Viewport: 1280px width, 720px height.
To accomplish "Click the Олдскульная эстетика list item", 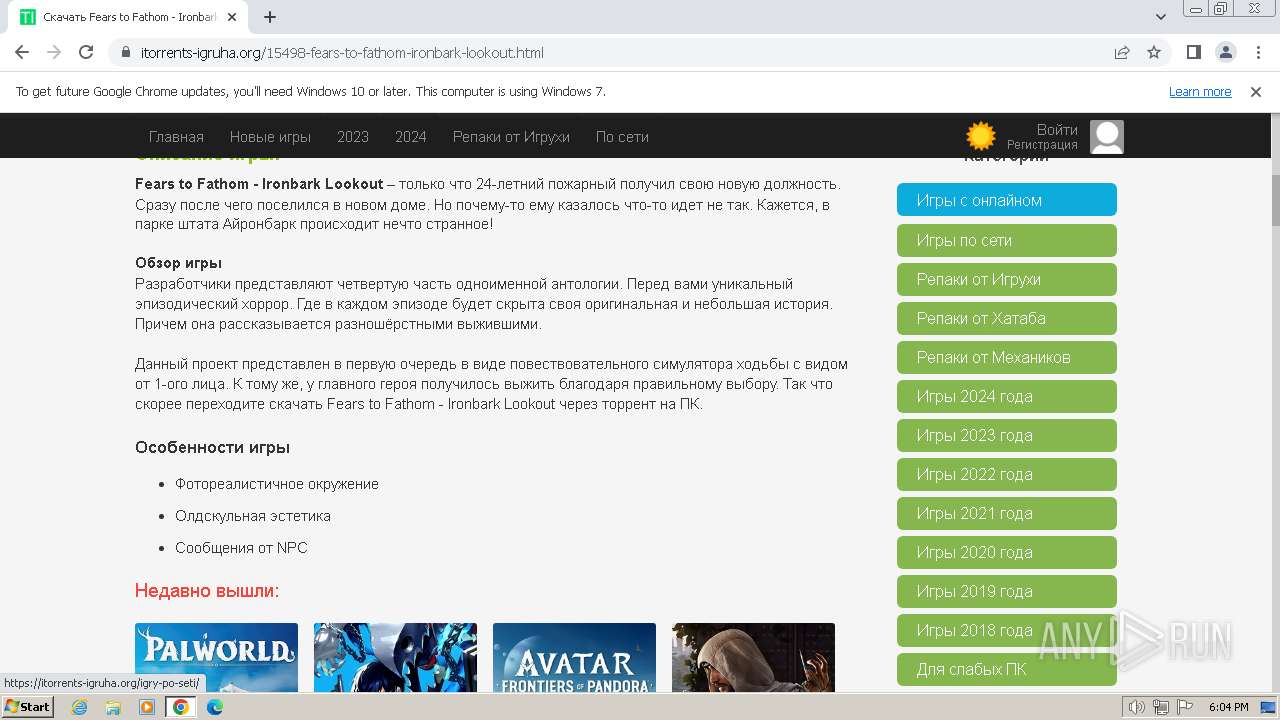I will tap(253, 516).
